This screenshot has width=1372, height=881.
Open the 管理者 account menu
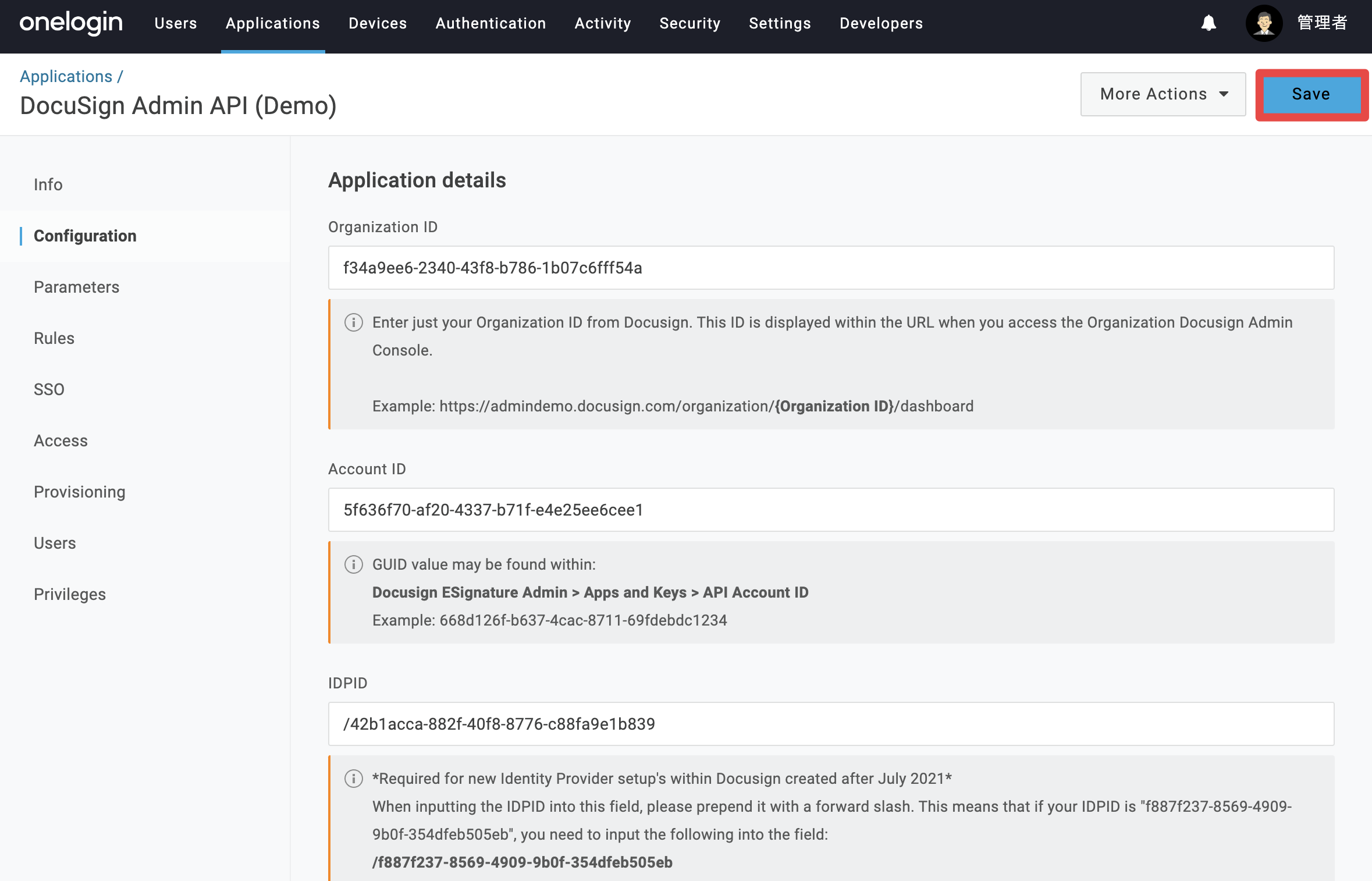[1322, 23]
